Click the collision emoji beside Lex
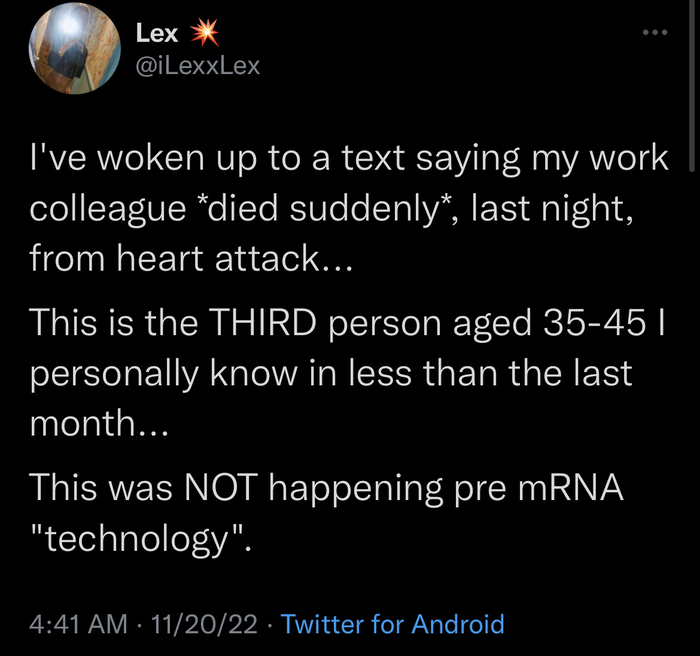 tap(204, 33)
